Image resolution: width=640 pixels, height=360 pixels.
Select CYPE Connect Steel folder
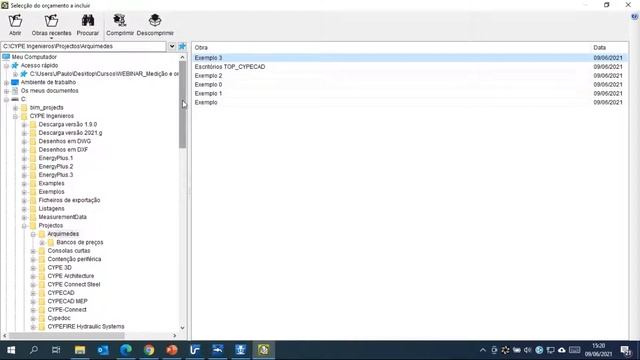coord(73,284)
